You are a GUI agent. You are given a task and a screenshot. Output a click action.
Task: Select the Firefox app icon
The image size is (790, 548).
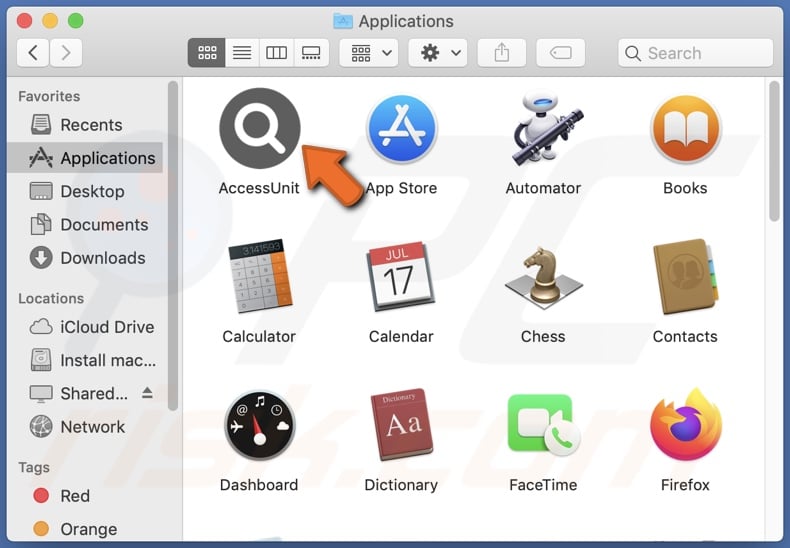[x=685, y=425]
